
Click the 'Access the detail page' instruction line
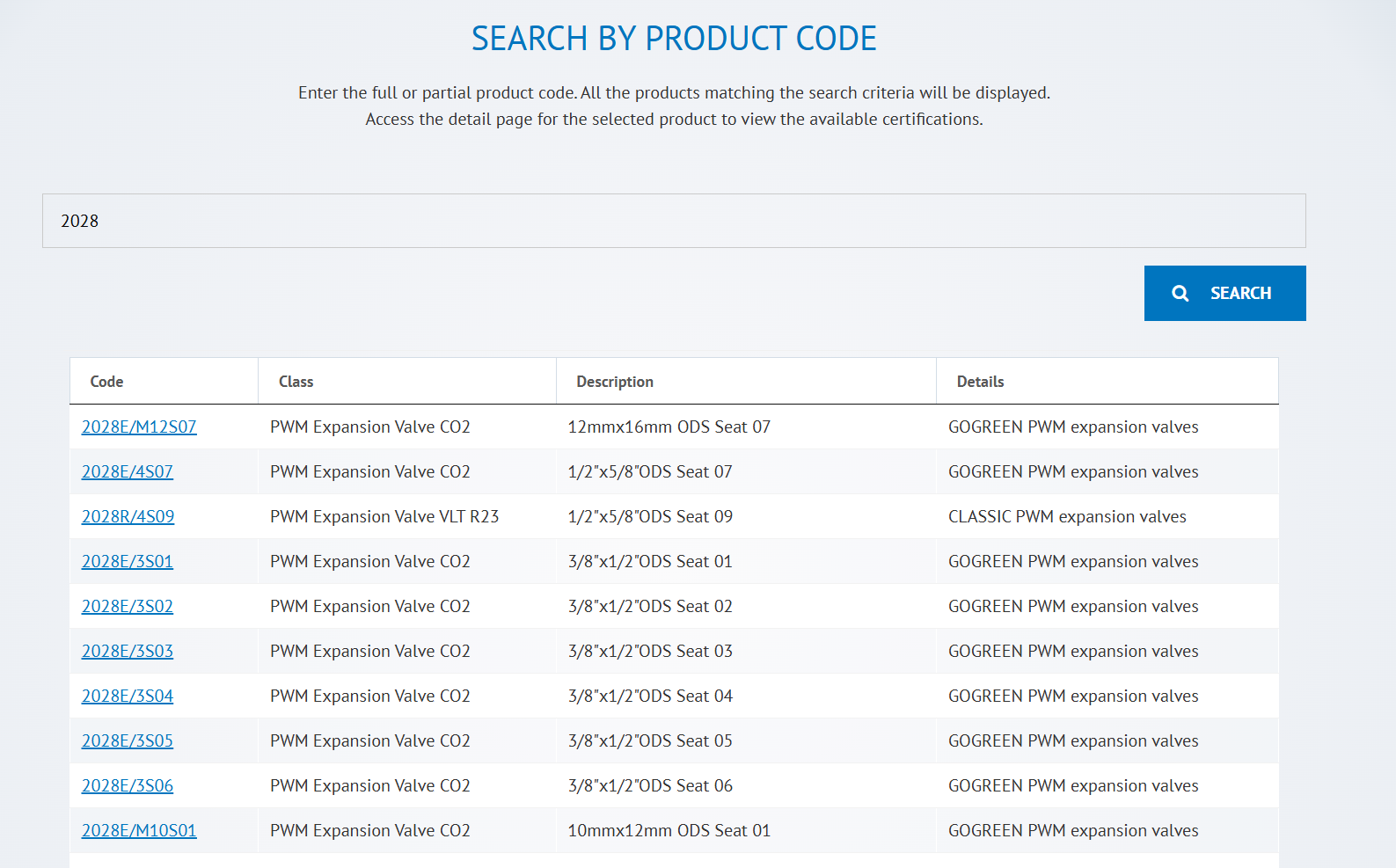[674, 119]
